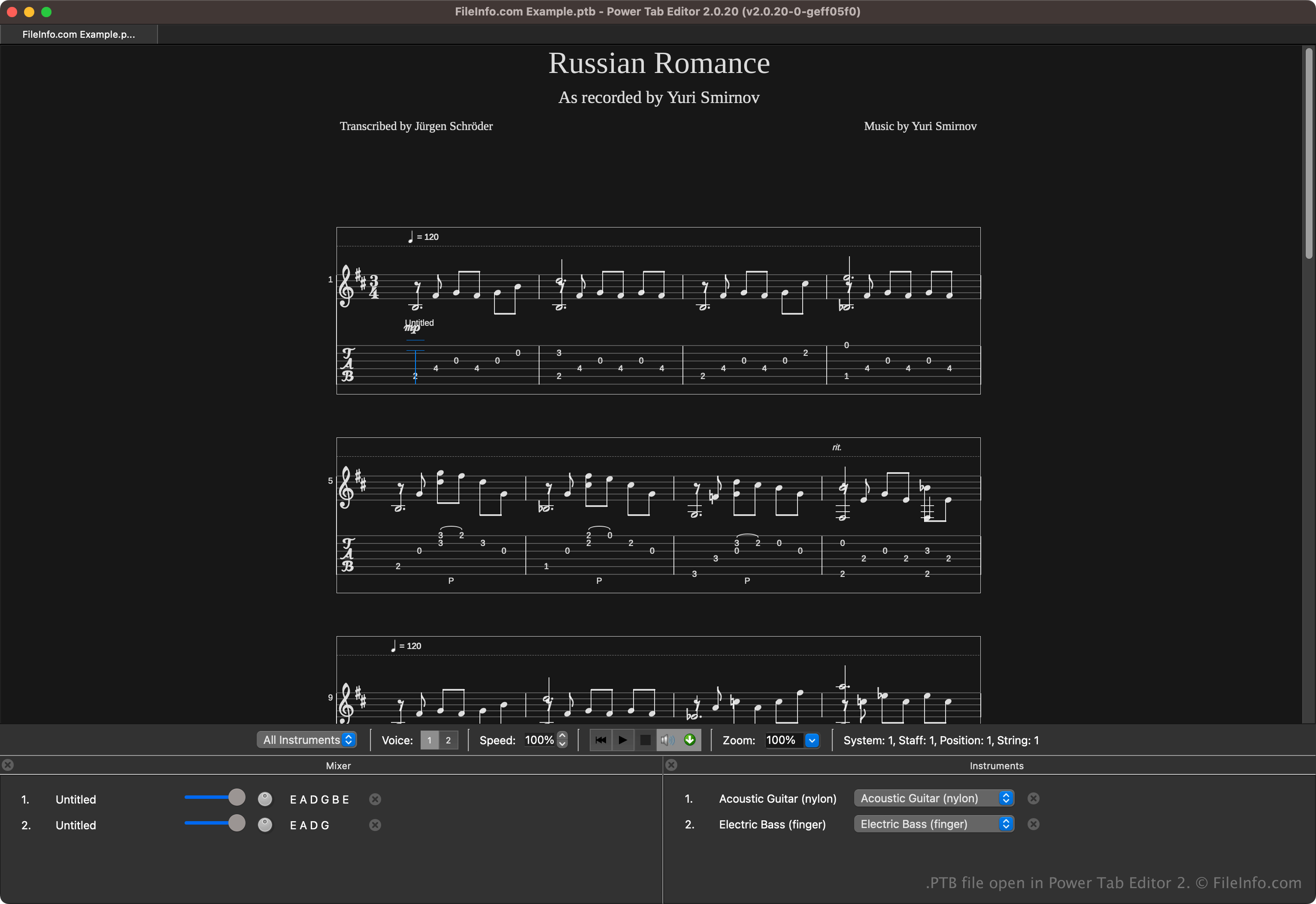The image size is (1316, 904).
Task: Adjust the Speed percentage stepper arrows
Action: [562, 740]
